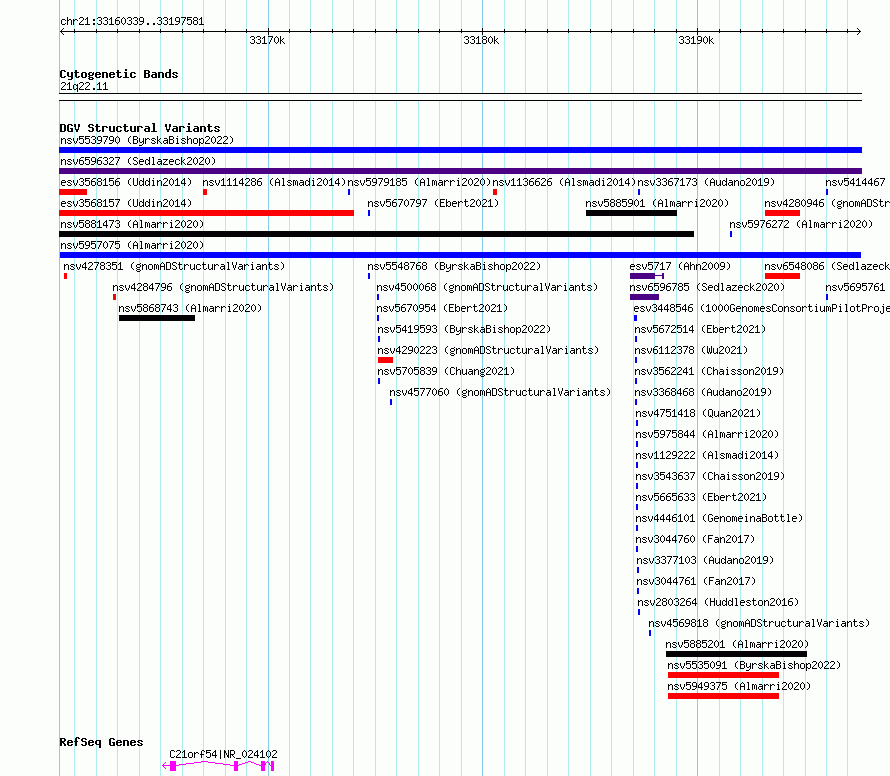
Task: Open nsv4284796 (gnomADStructuralVariants) label
Action: (x=223, y=287)
